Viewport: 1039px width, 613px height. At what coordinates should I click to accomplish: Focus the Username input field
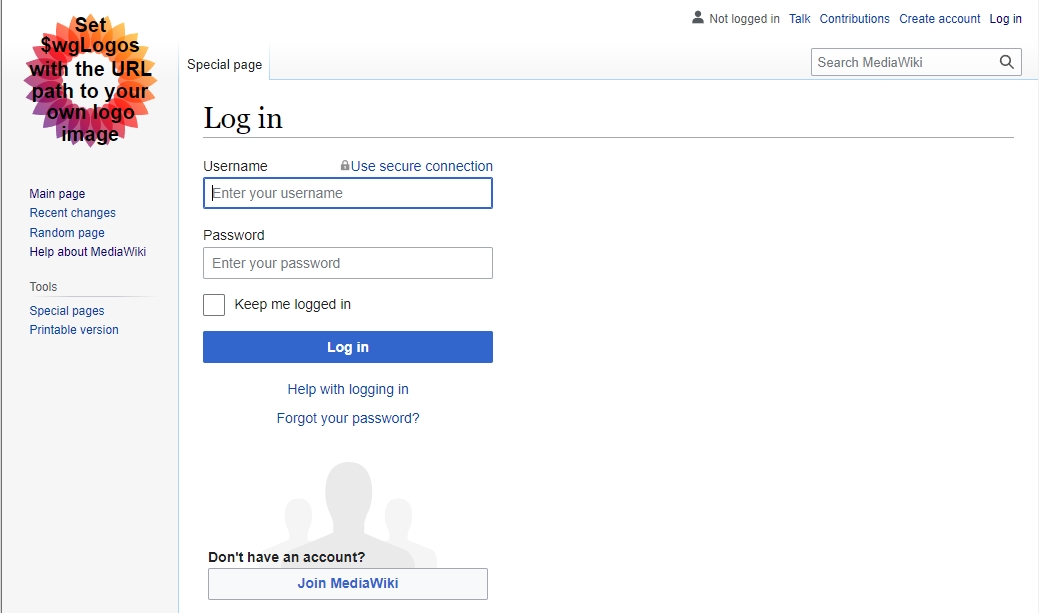click(348, 194)
